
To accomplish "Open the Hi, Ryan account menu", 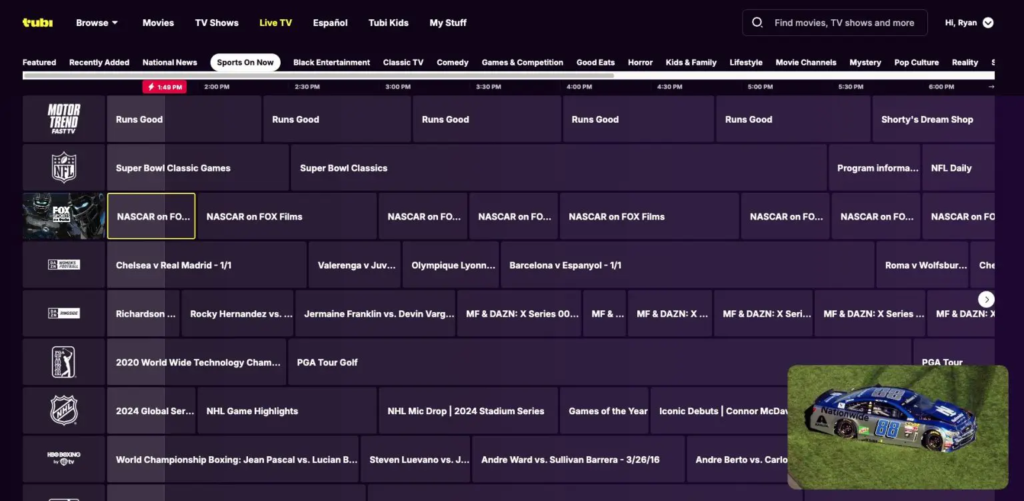I will click(x=969, y=23).
